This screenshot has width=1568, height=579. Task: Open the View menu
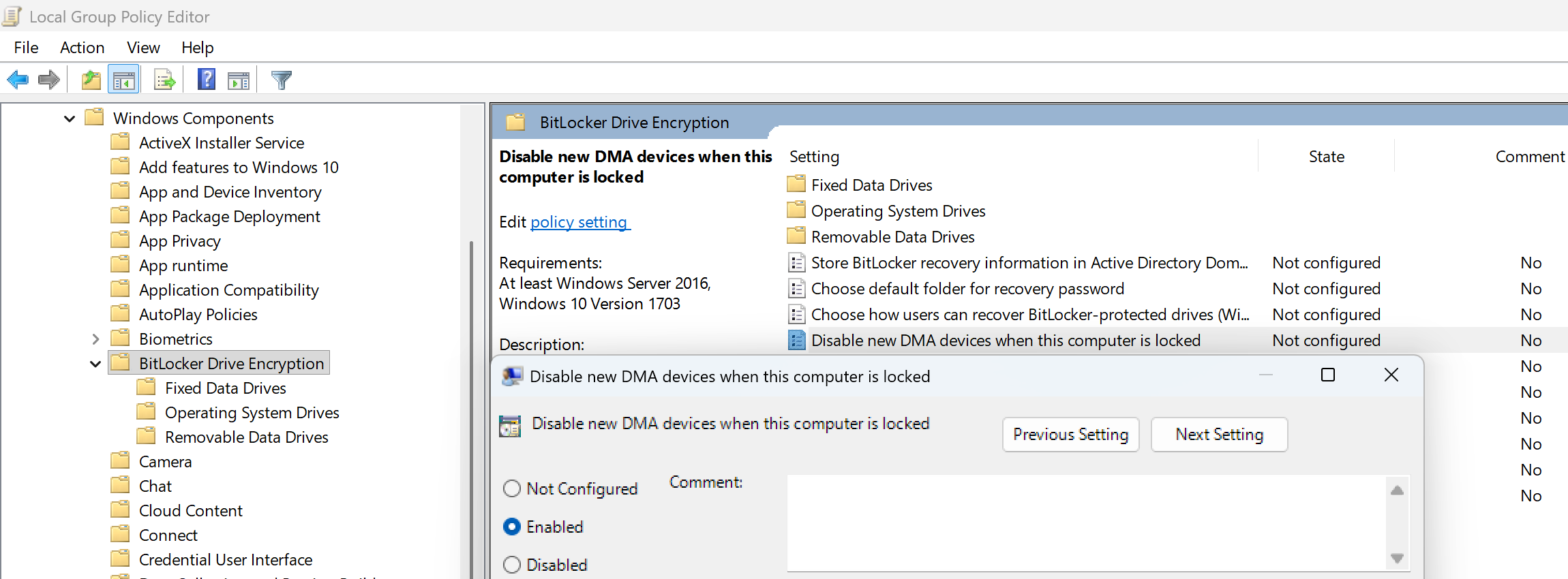point(143,48)
